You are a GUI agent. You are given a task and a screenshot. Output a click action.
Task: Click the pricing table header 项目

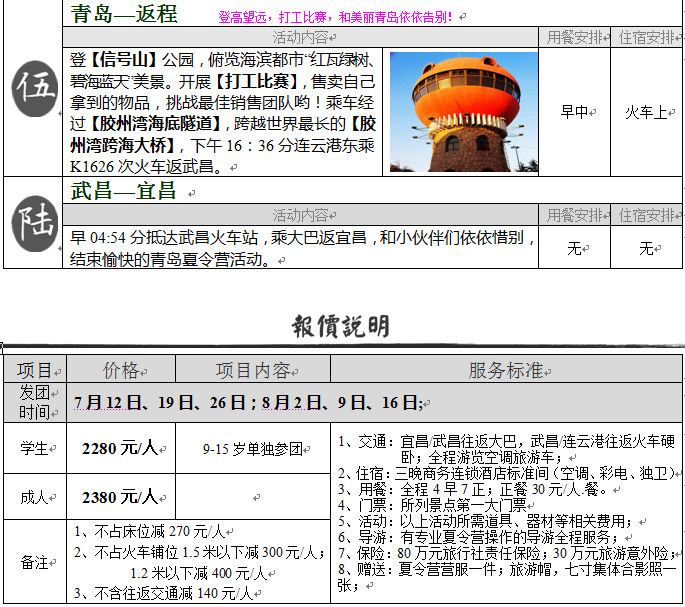point(35,370)
